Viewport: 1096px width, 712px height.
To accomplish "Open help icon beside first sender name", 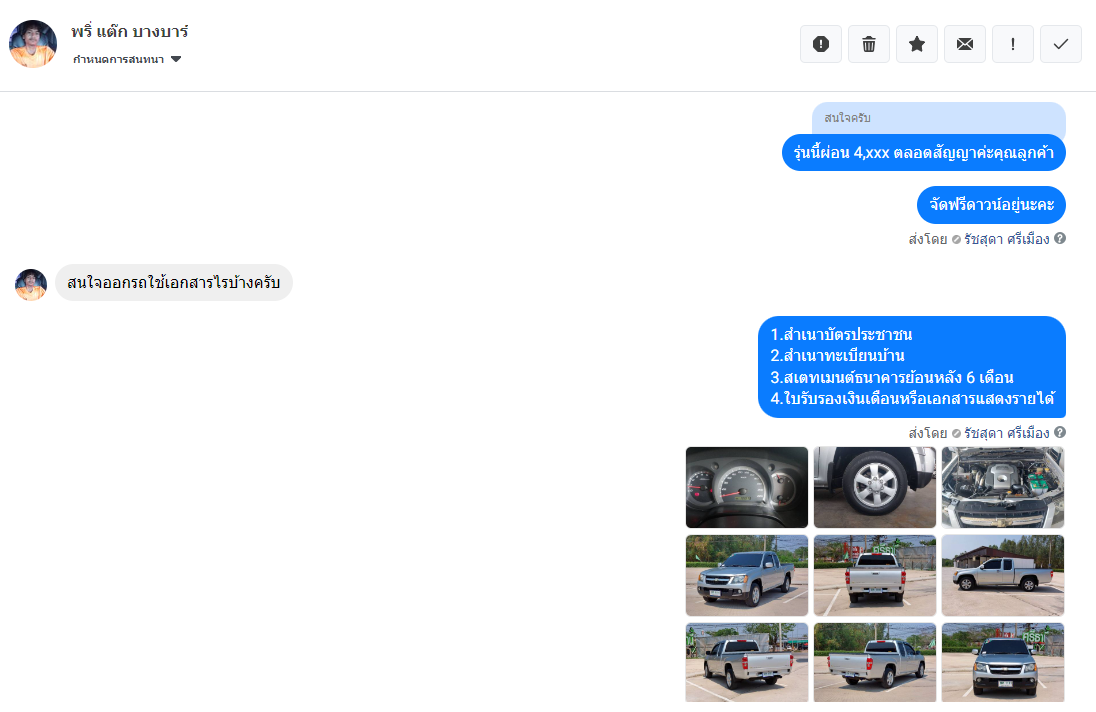I will coord(1060,238).
